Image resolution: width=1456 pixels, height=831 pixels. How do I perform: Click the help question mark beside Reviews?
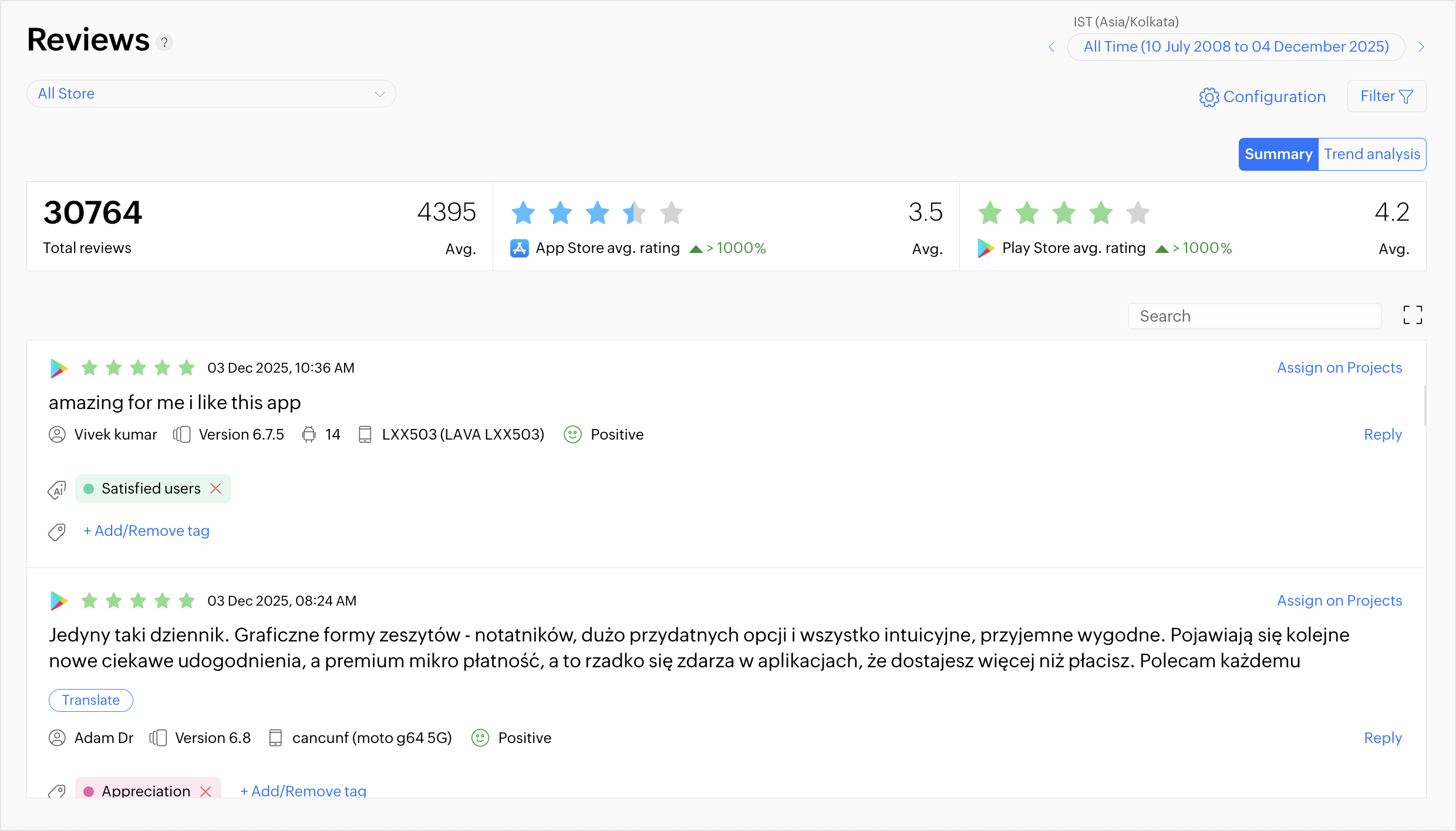point(165,42)
